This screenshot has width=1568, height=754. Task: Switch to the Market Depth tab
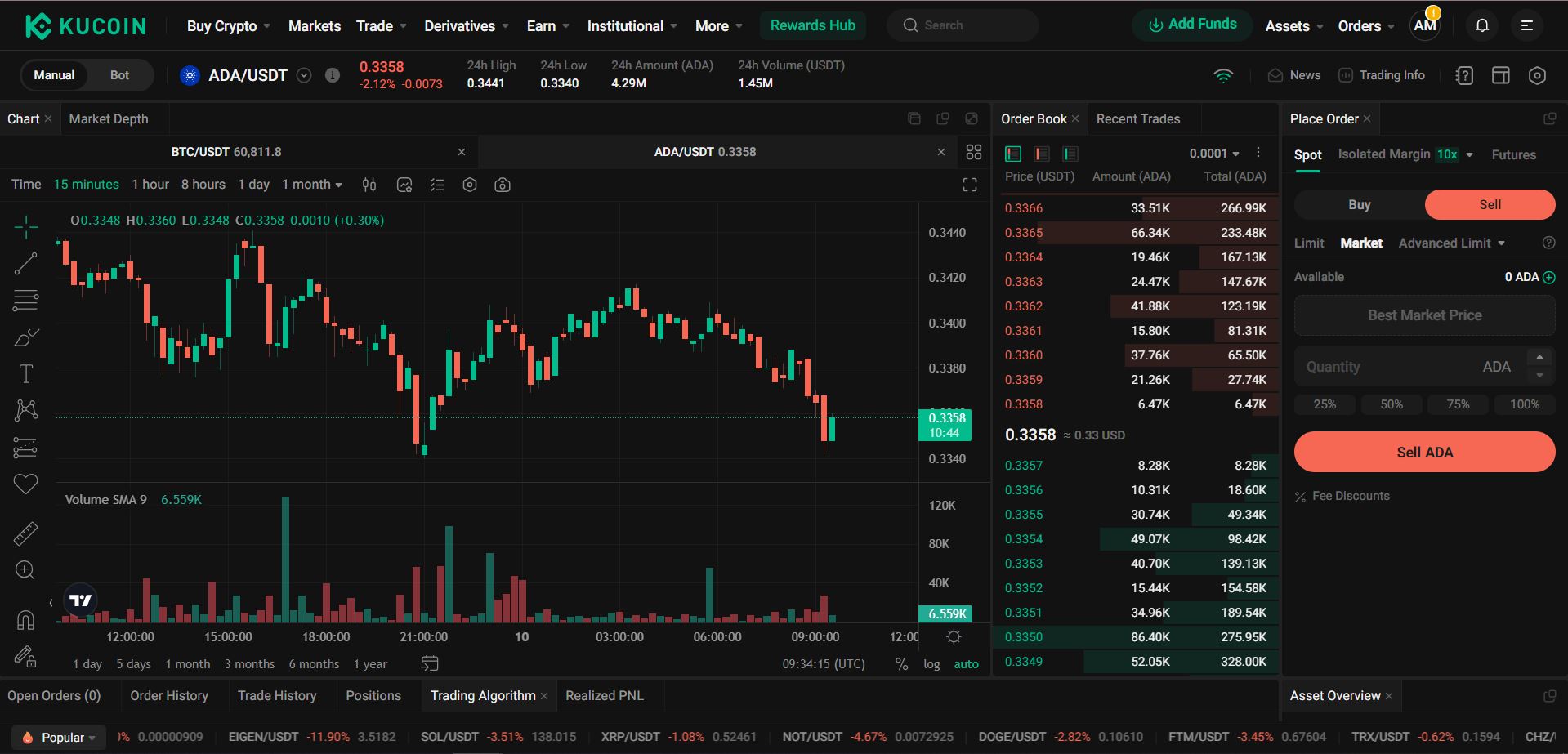[109, 119]
